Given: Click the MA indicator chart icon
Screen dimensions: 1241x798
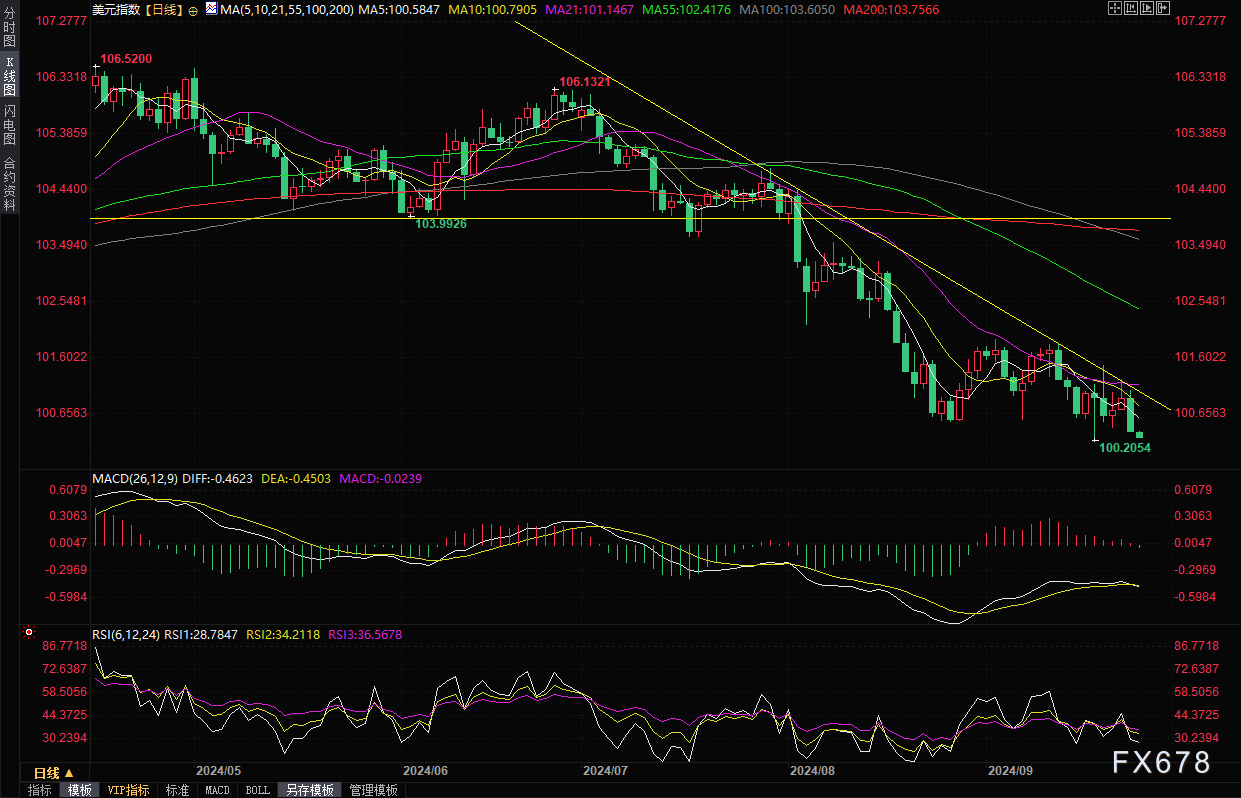Looking at the screenshot, I should [x=210, y=9].
